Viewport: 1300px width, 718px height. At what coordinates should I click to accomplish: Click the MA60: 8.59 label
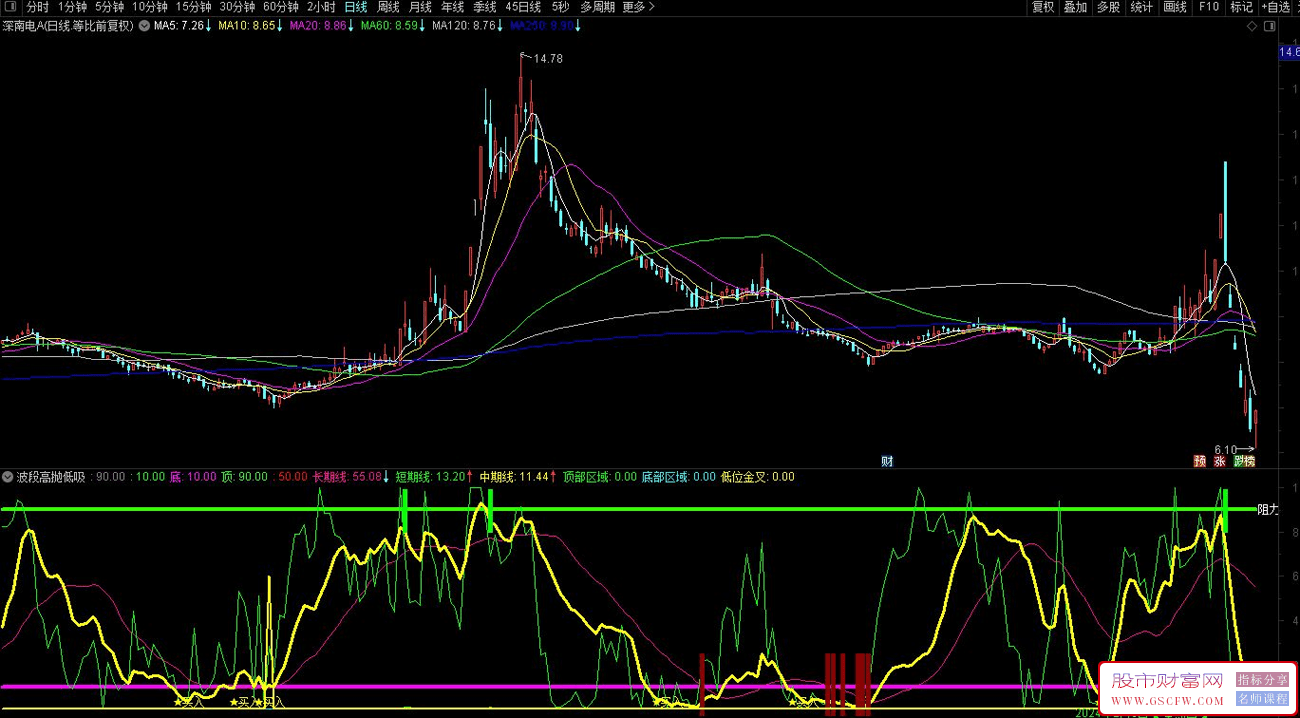(392, 26)
